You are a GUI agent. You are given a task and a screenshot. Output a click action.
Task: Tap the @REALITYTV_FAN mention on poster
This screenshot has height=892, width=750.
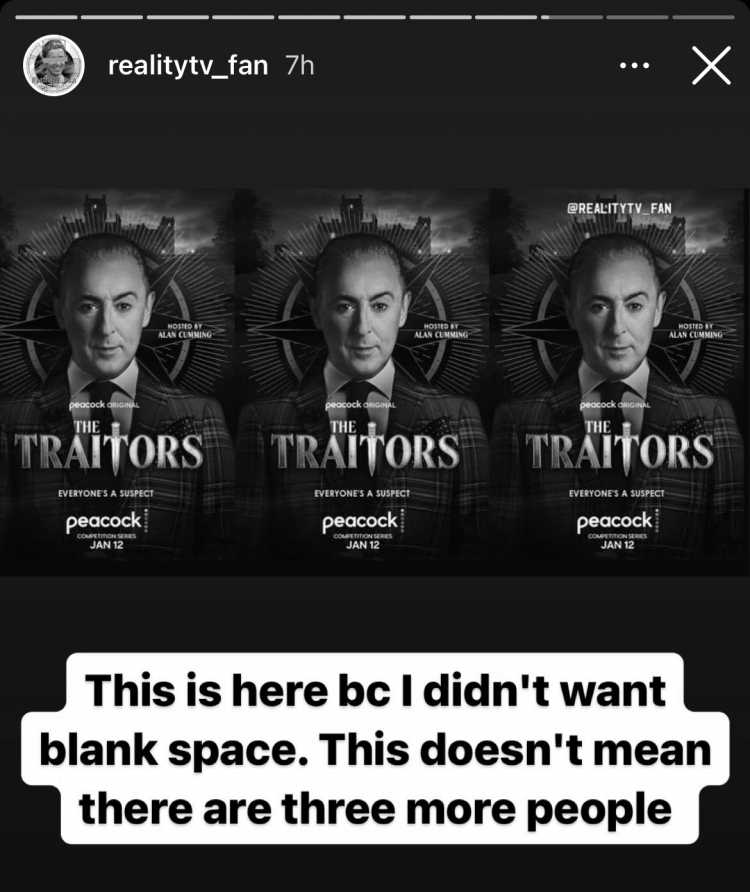point(619,208)
